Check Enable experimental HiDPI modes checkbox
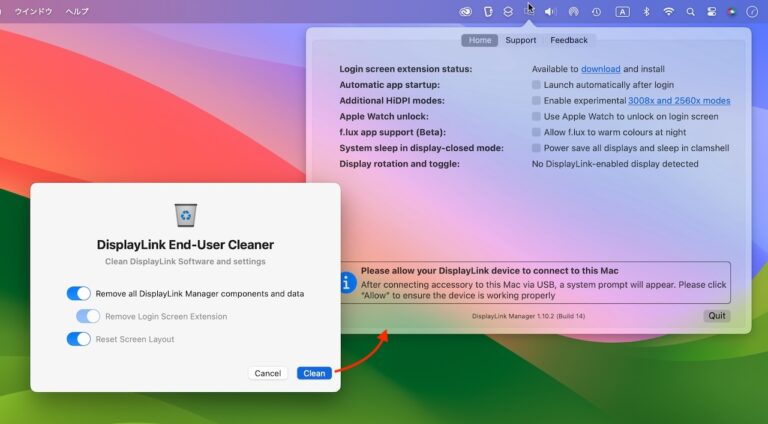 [536, 100]
